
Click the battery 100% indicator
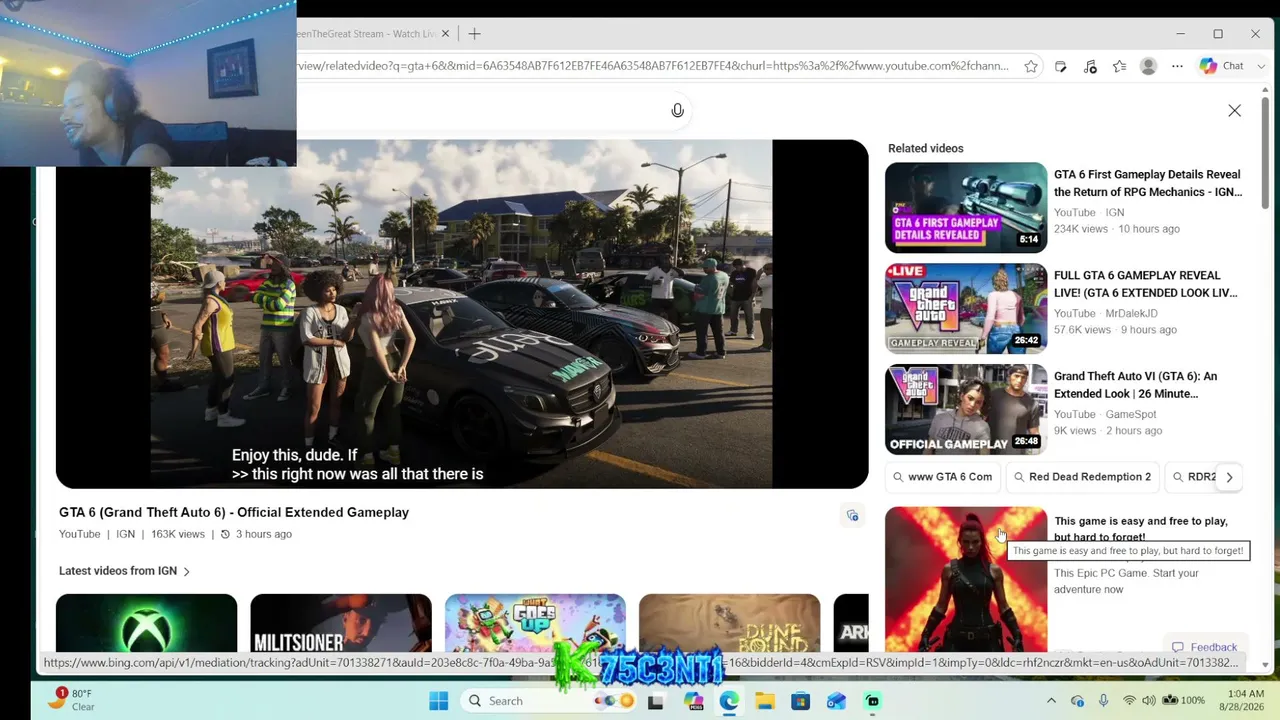point(1183,701)
